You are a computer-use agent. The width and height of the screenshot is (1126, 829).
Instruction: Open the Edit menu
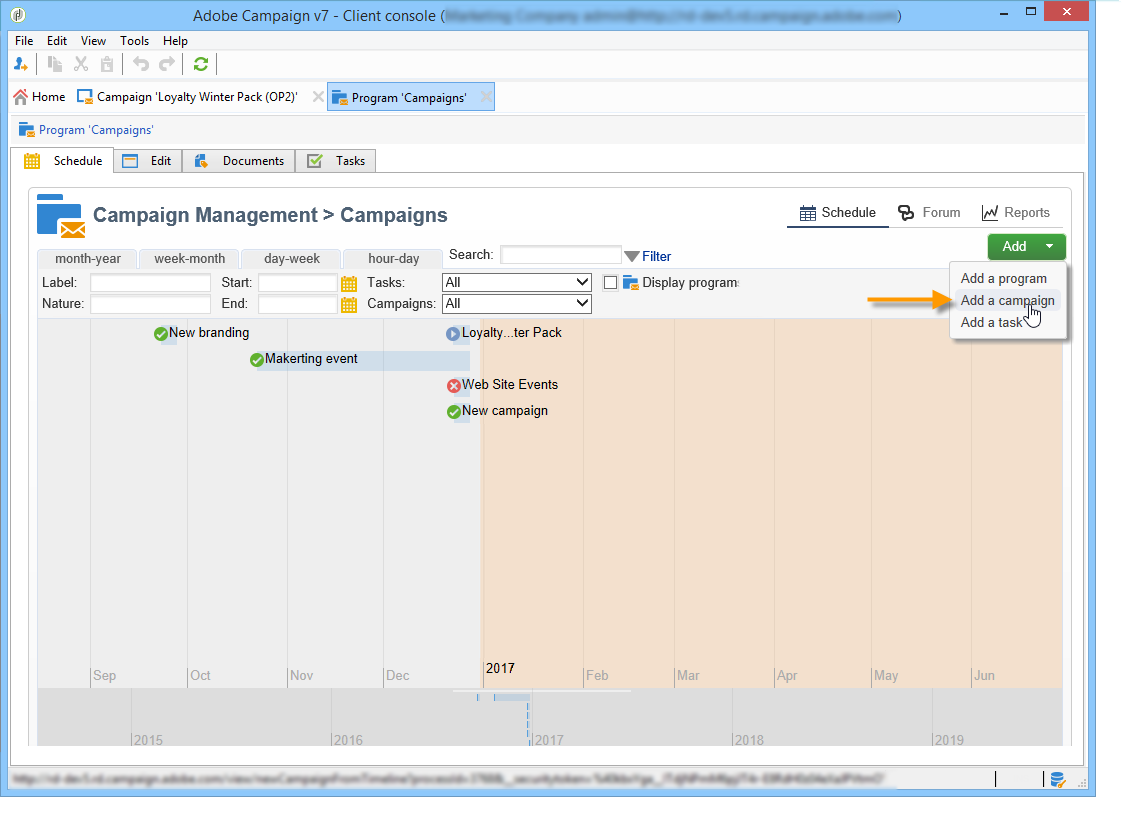click(57, 41)
